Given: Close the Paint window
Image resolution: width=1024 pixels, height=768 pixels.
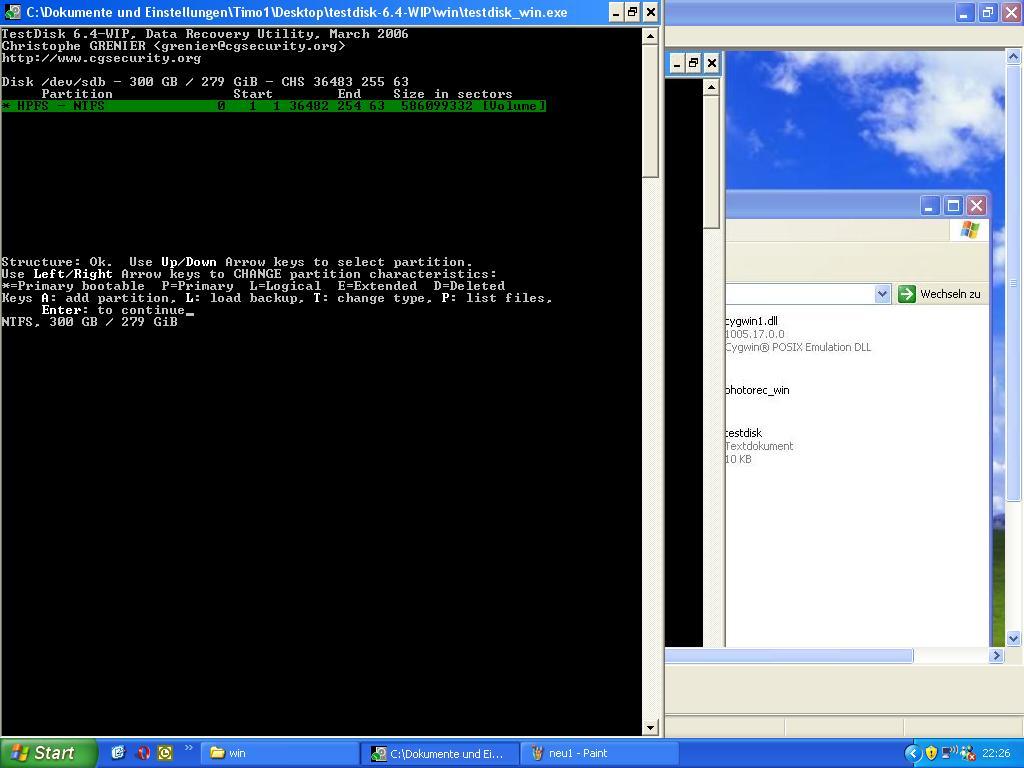Looking at the screenshot, I should pos(1011,12).
